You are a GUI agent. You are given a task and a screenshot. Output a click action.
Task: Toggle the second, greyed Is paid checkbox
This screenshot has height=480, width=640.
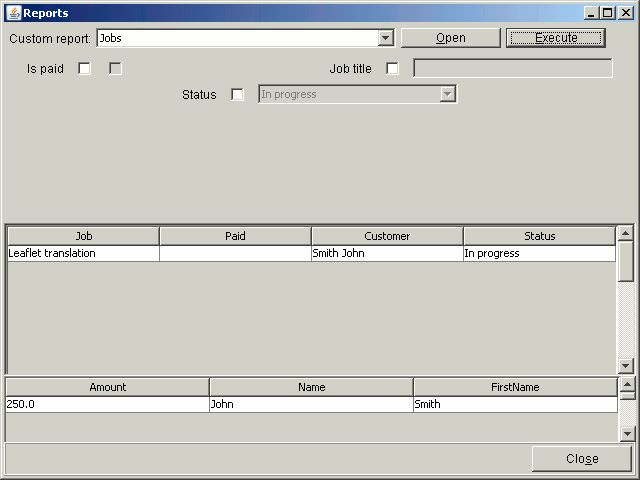point(116,68)
